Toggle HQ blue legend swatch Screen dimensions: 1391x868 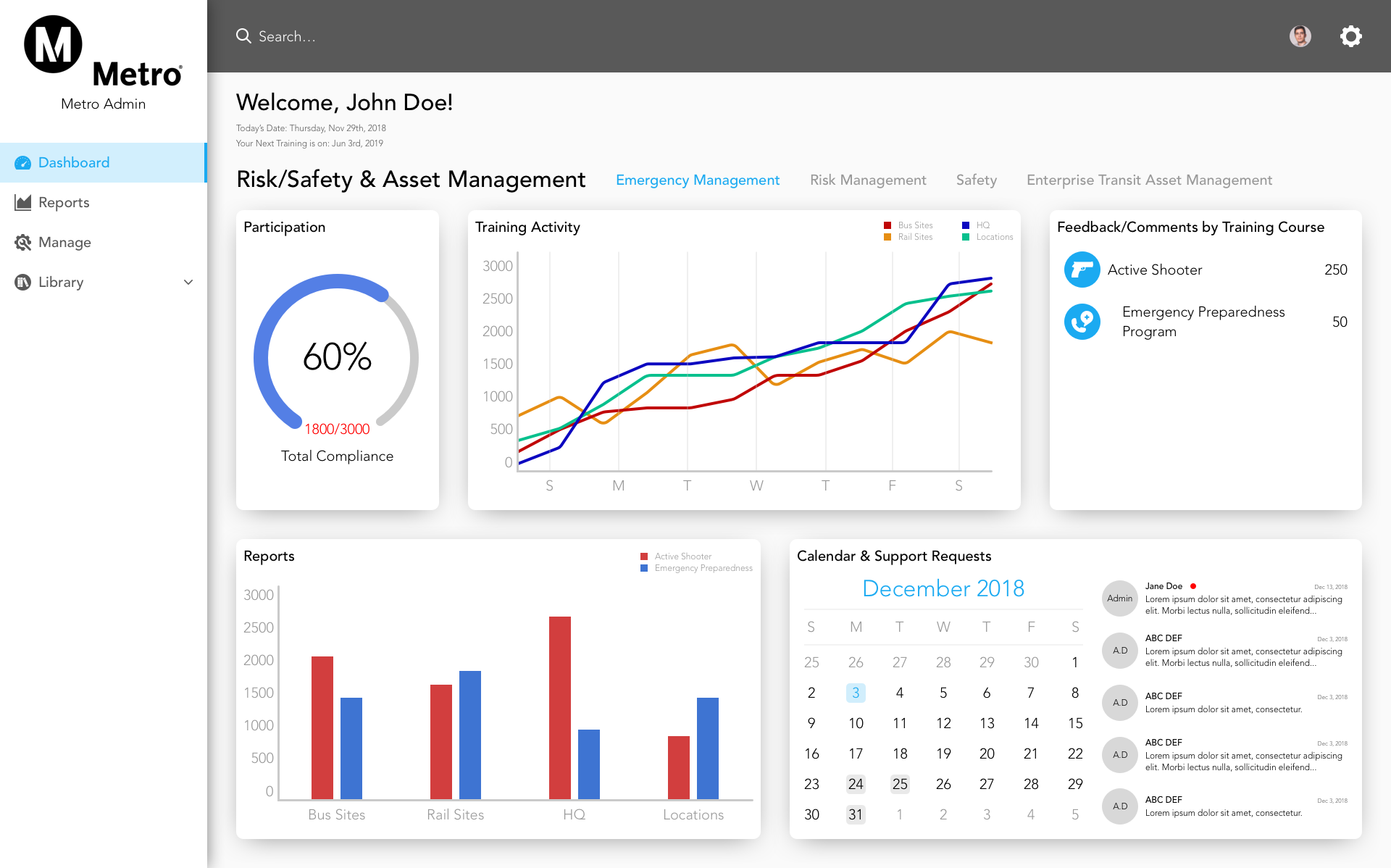coord(966,225)
